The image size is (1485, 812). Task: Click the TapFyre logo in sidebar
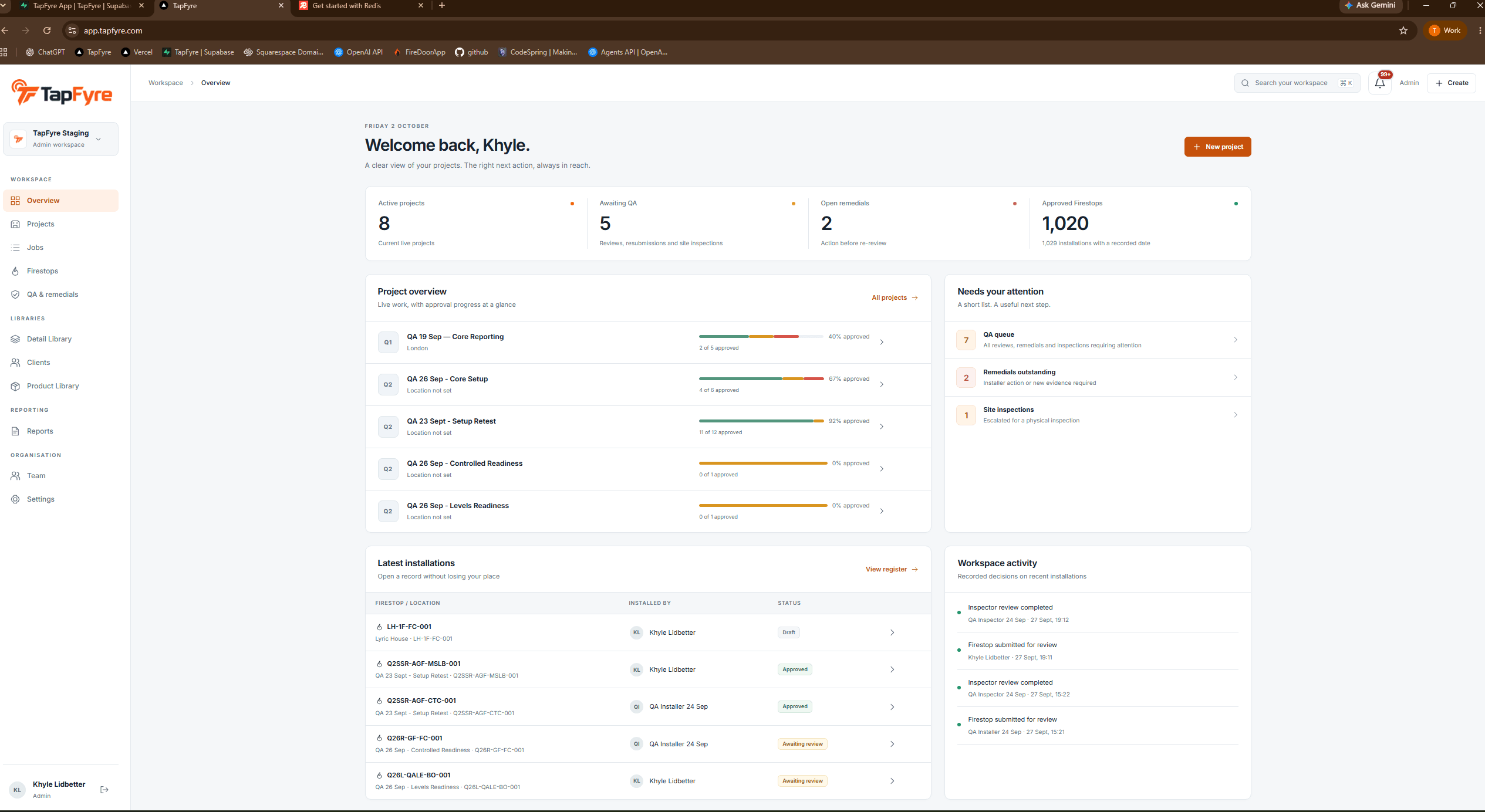coord(62,93)
